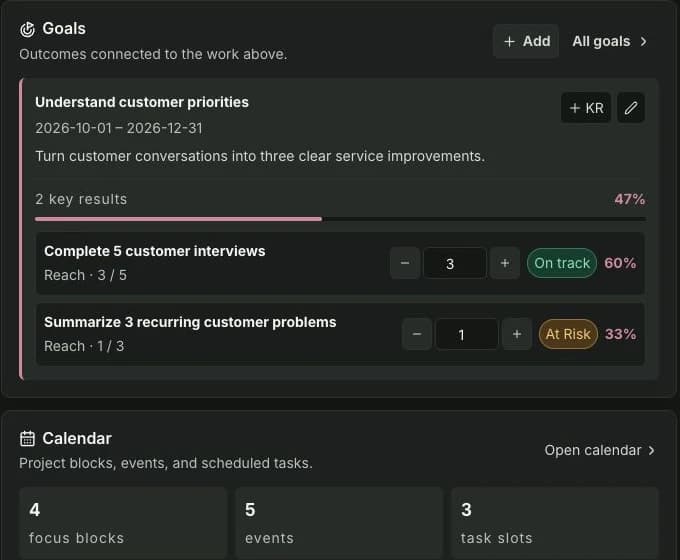Click 'Project blocks, events, and scheduled tasks.' subtitle
Viewport: 680px width, 560px height.
pyautogui.click(x=166, y=463)
